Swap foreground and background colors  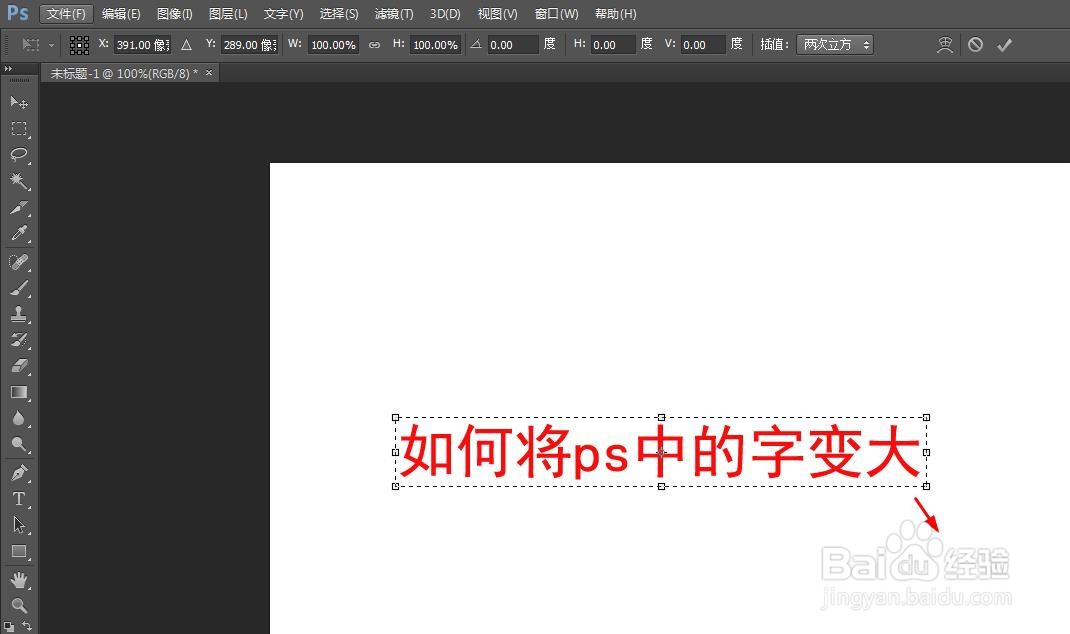27,625
